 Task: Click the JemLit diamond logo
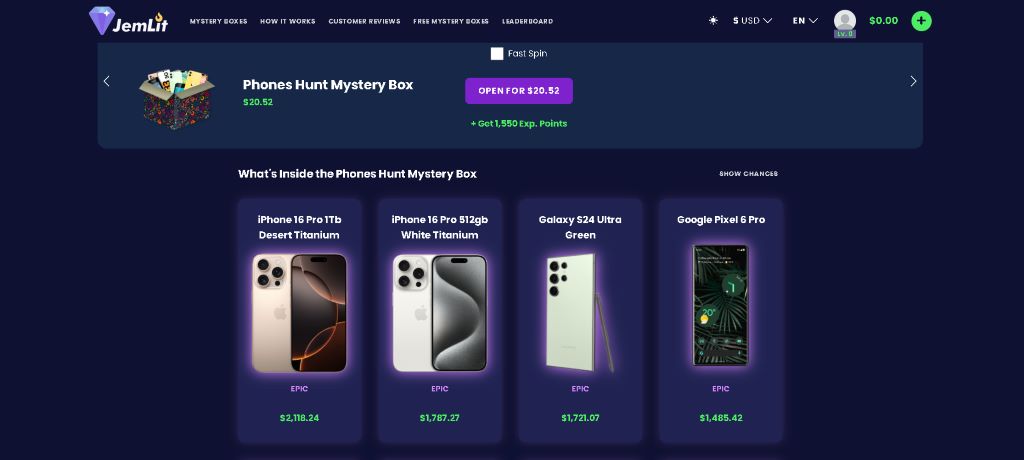(129, 21)
